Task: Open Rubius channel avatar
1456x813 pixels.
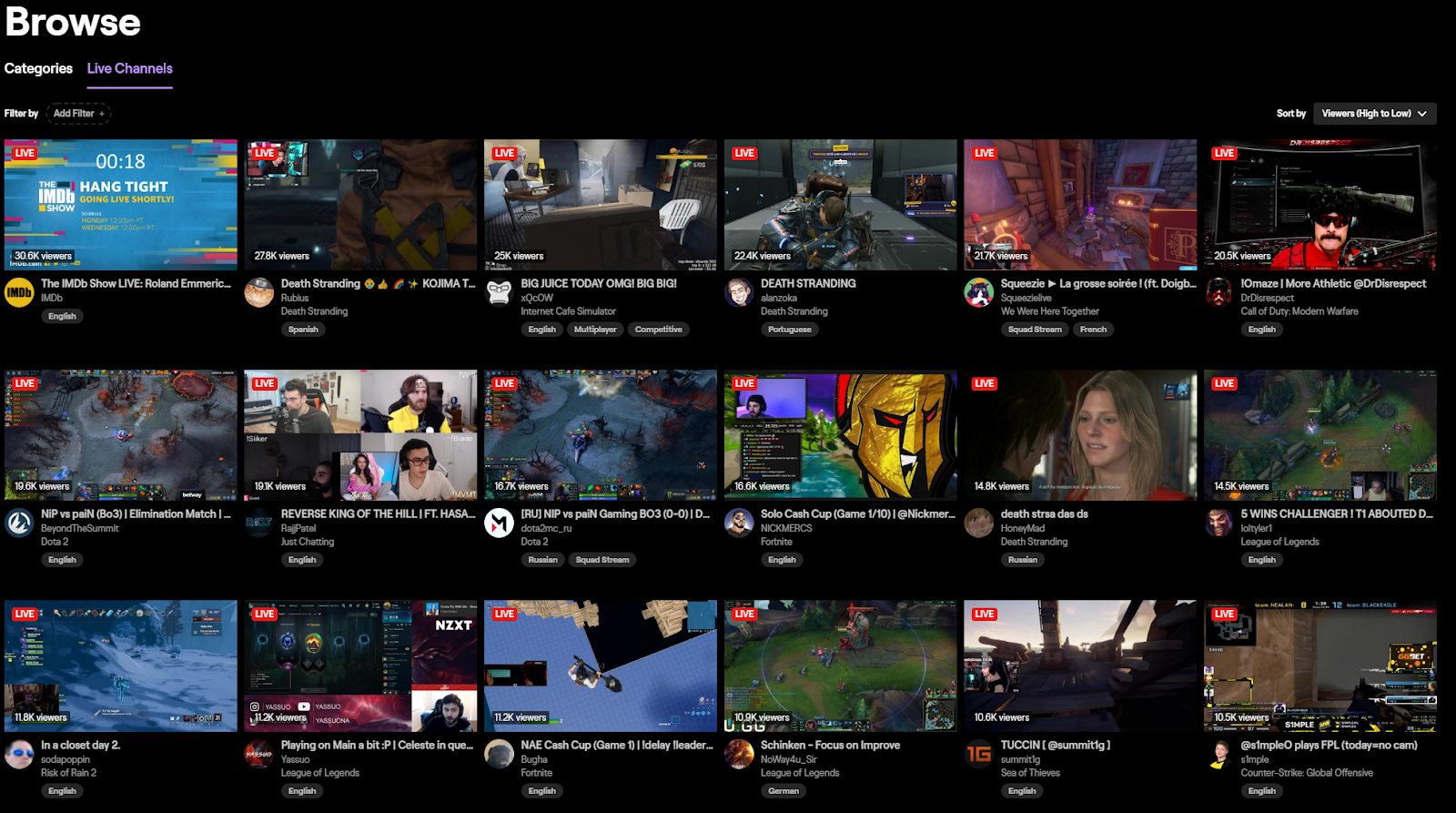Action: [x=259, y=293]
